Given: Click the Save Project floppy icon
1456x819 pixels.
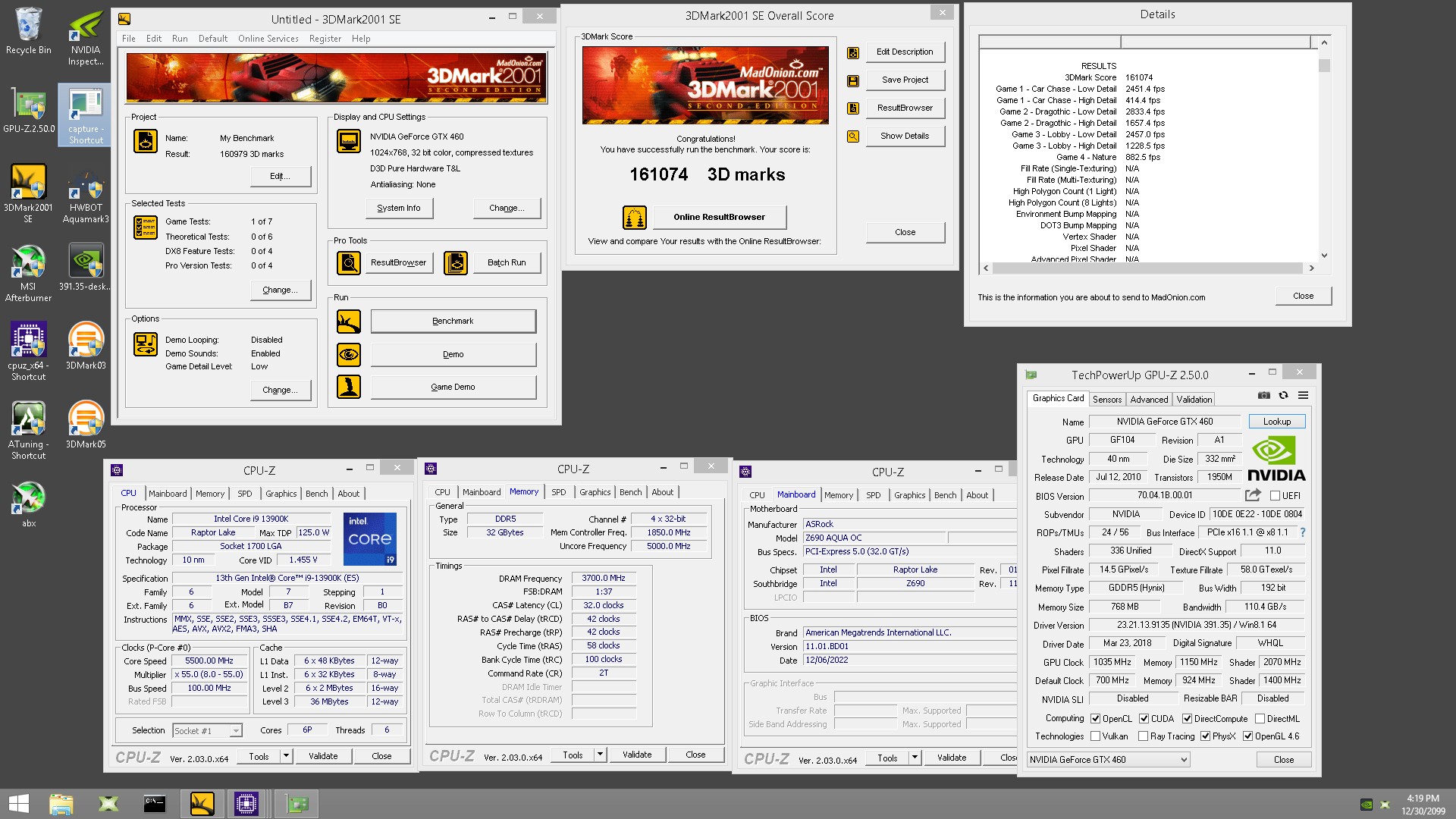Looking at the screenshot, I should tap(853, 80).
